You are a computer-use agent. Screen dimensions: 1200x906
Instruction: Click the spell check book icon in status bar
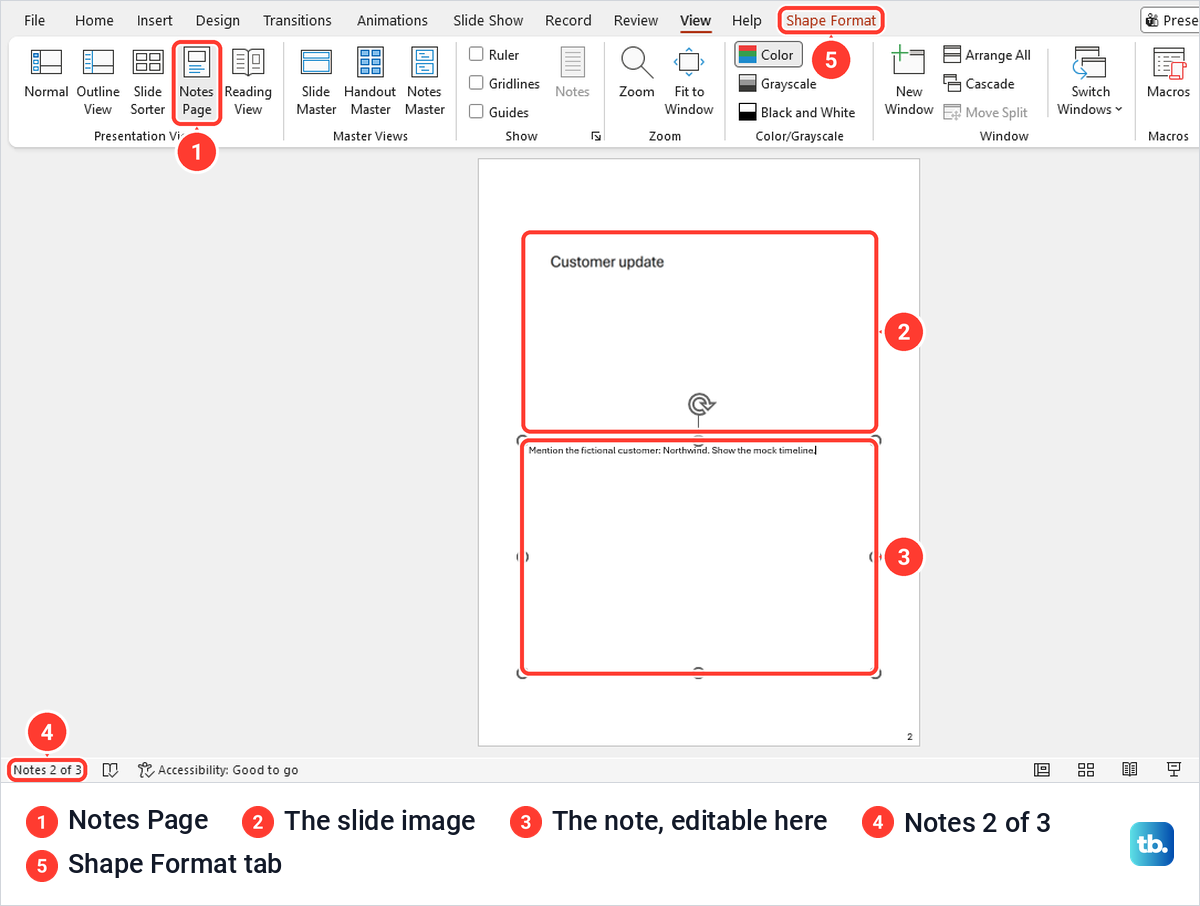click(111, 770)
